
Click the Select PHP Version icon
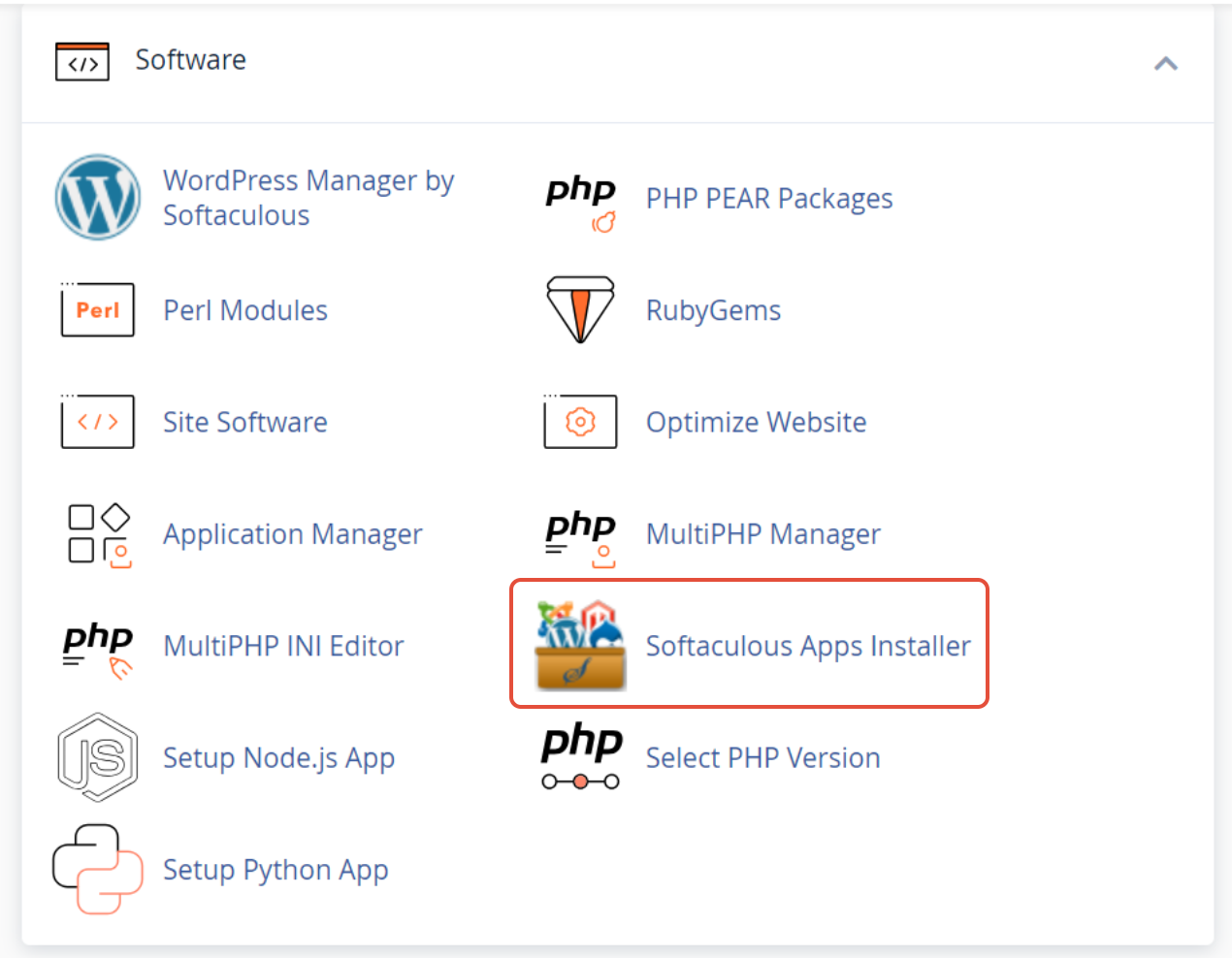pyautogui.click(x=580, y=756)
